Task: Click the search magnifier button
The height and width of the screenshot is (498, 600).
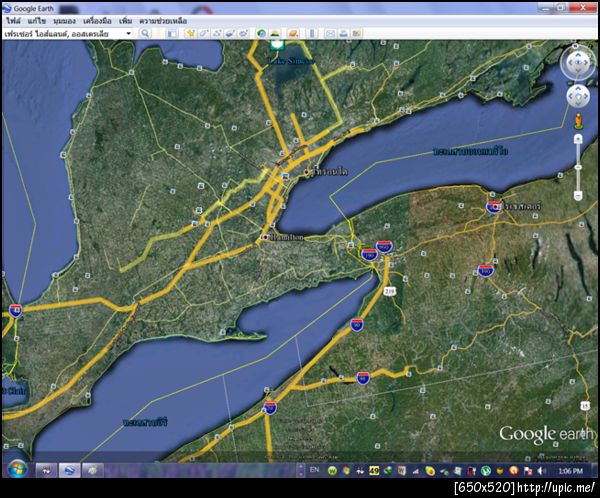Action: [145, 34]
